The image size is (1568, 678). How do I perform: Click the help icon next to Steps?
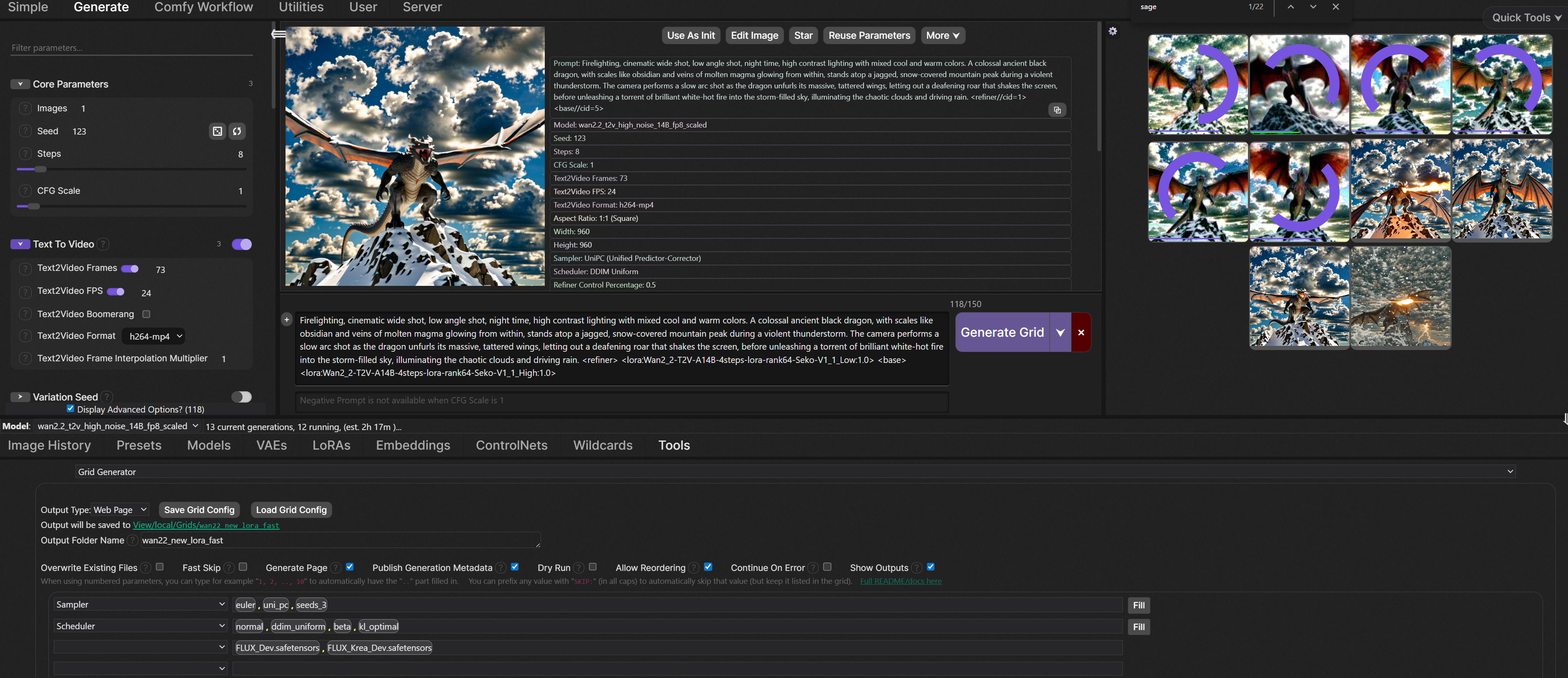[25, 154]
